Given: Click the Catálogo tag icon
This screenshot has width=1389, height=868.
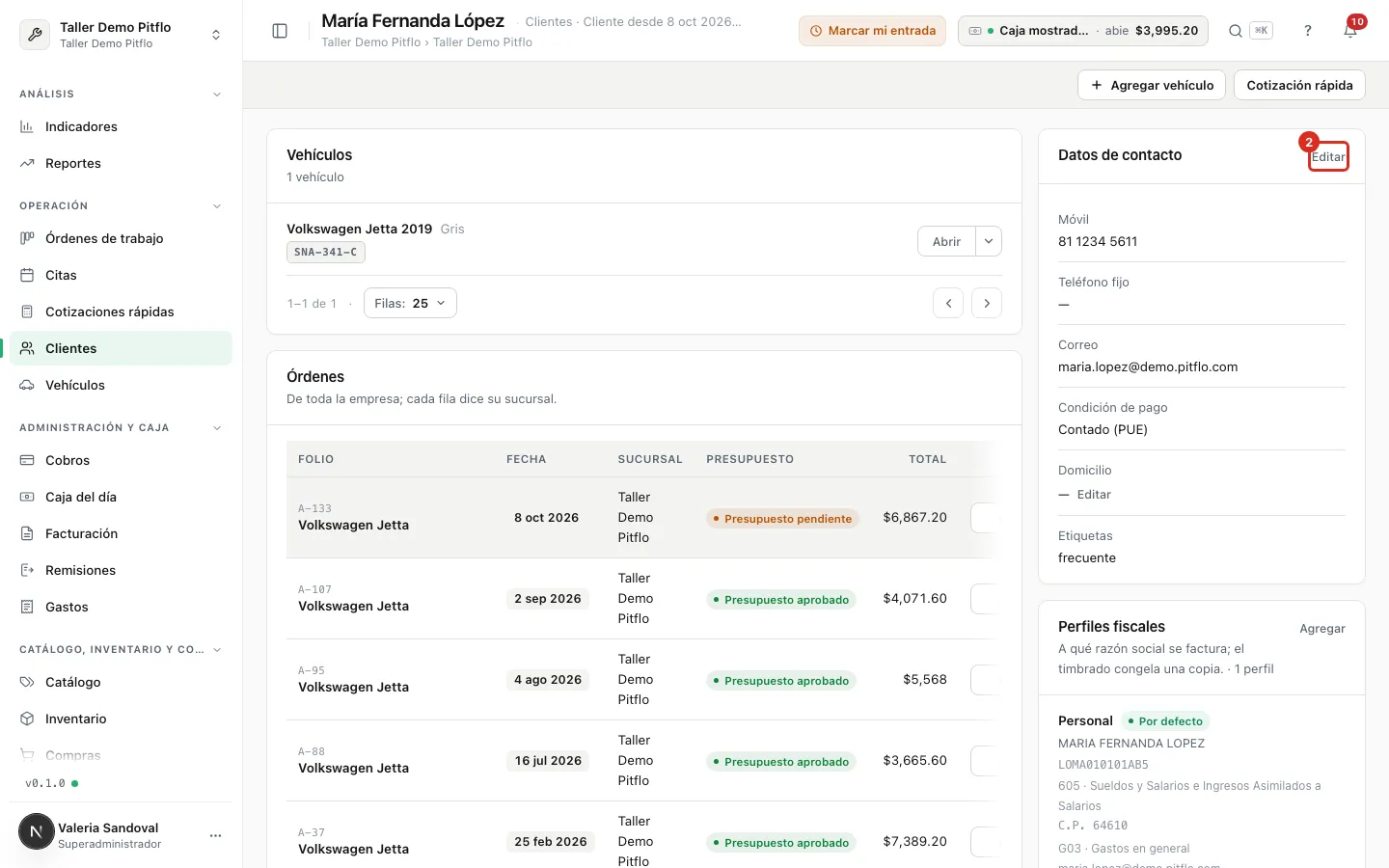Looking at the screenshot, I should pos(27,682).
